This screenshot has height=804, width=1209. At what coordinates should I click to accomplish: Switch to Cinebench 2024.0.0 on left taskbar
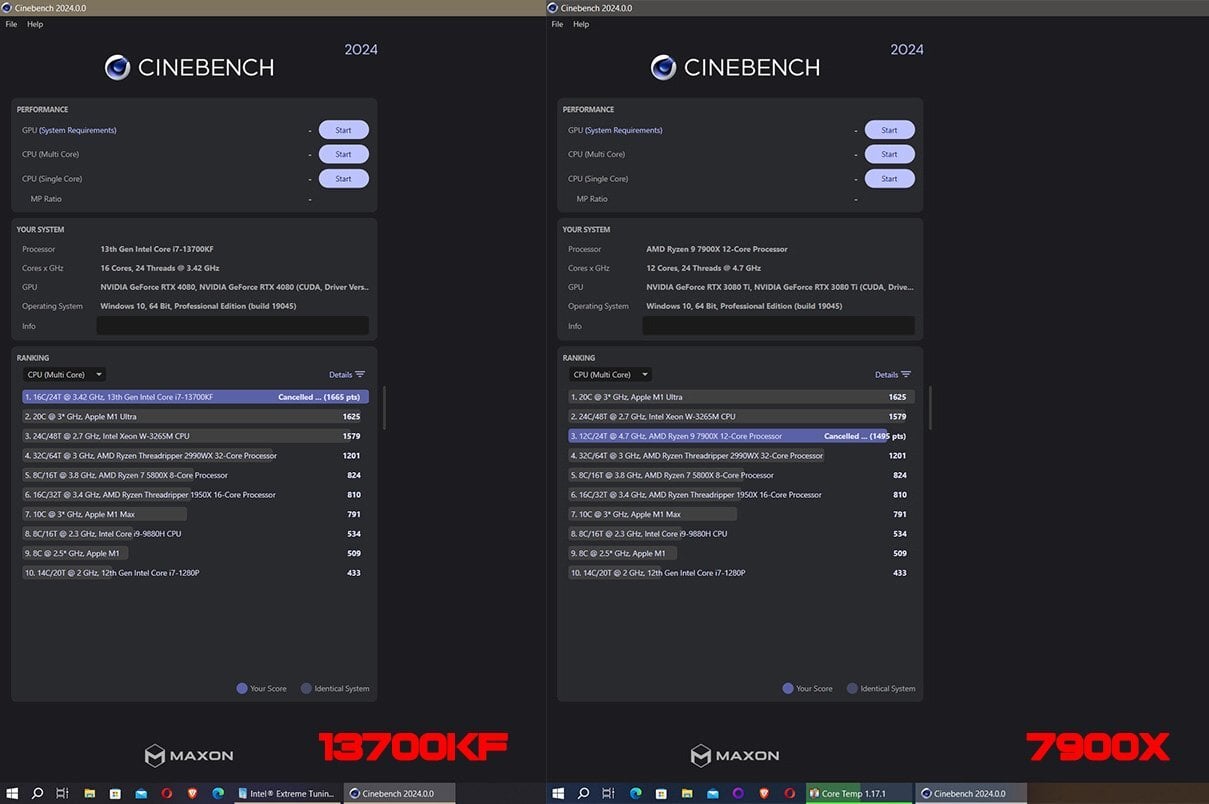398,794
